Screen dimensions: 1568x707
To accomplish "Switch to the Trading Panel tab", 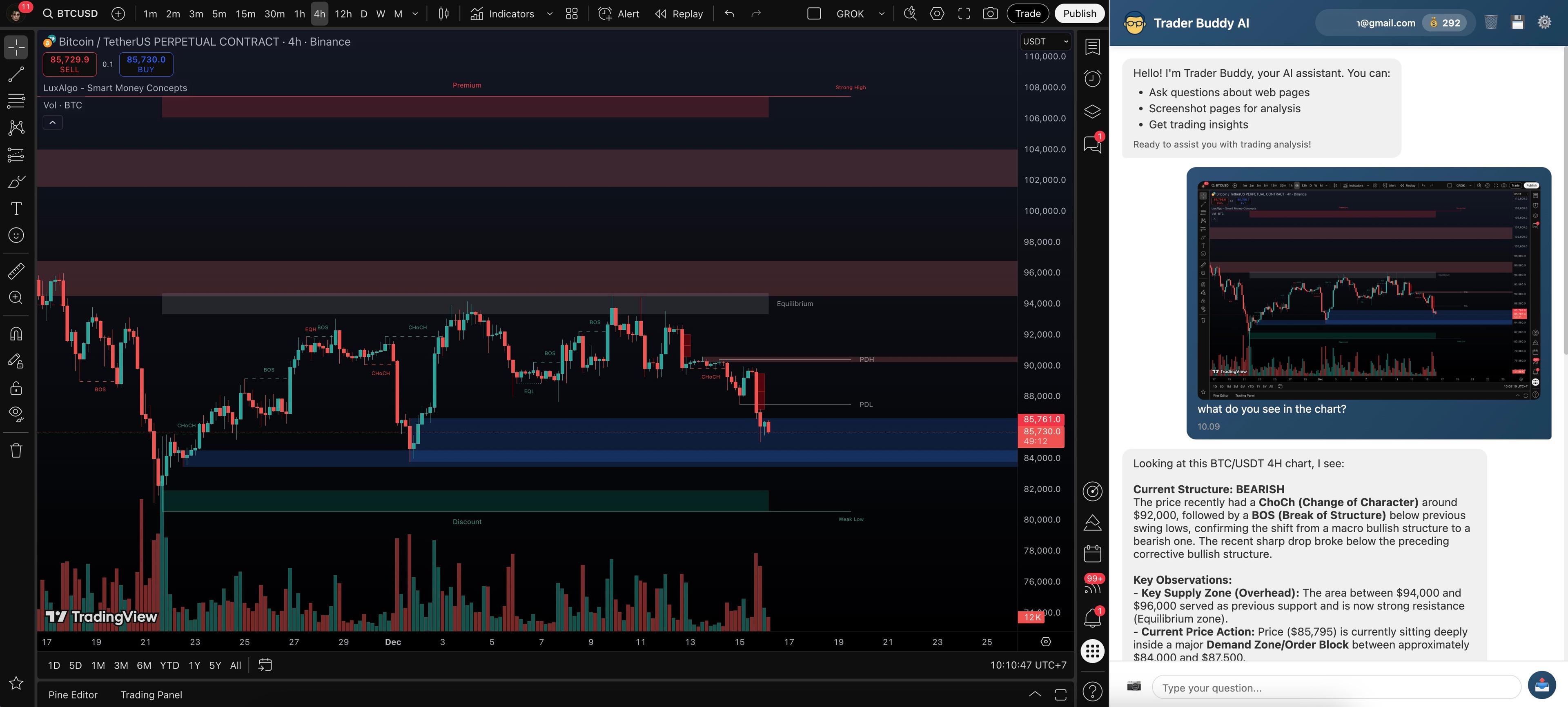I will pyautogui.click(x=151, y=694).
